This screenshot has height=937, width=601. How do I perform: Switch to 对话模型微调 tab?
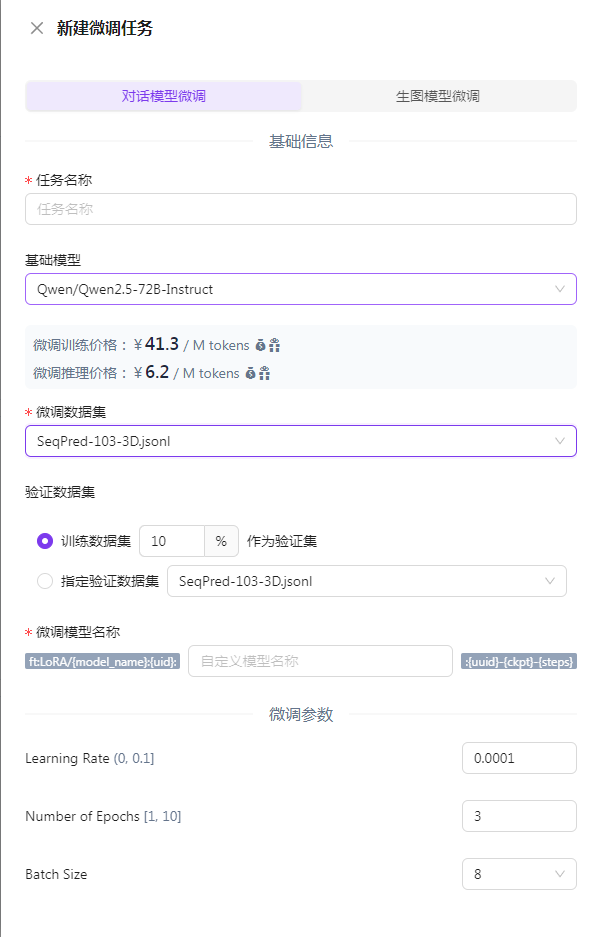[164, 96]
